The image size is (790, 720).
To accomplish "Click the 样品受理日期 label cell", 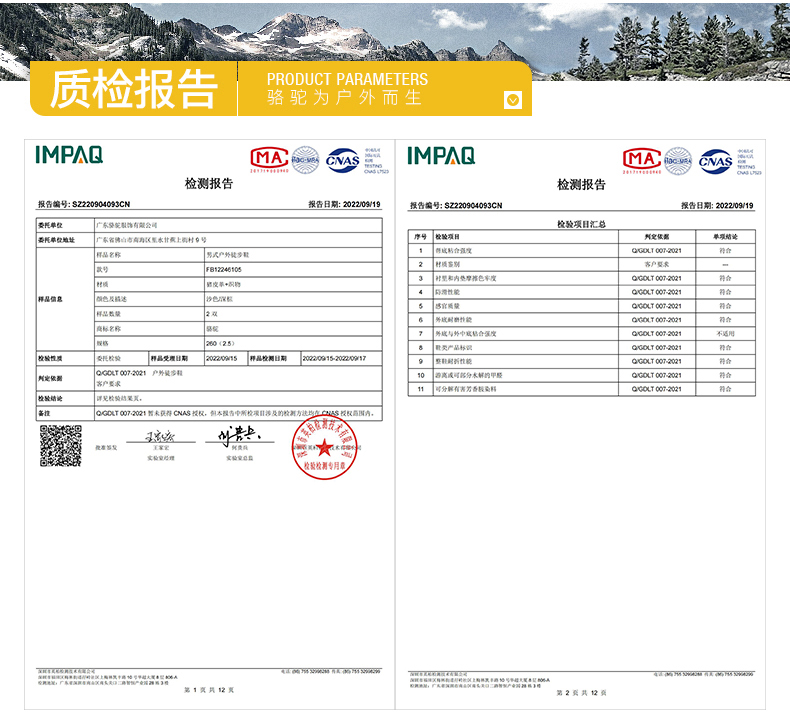I will tap(176, 358).
